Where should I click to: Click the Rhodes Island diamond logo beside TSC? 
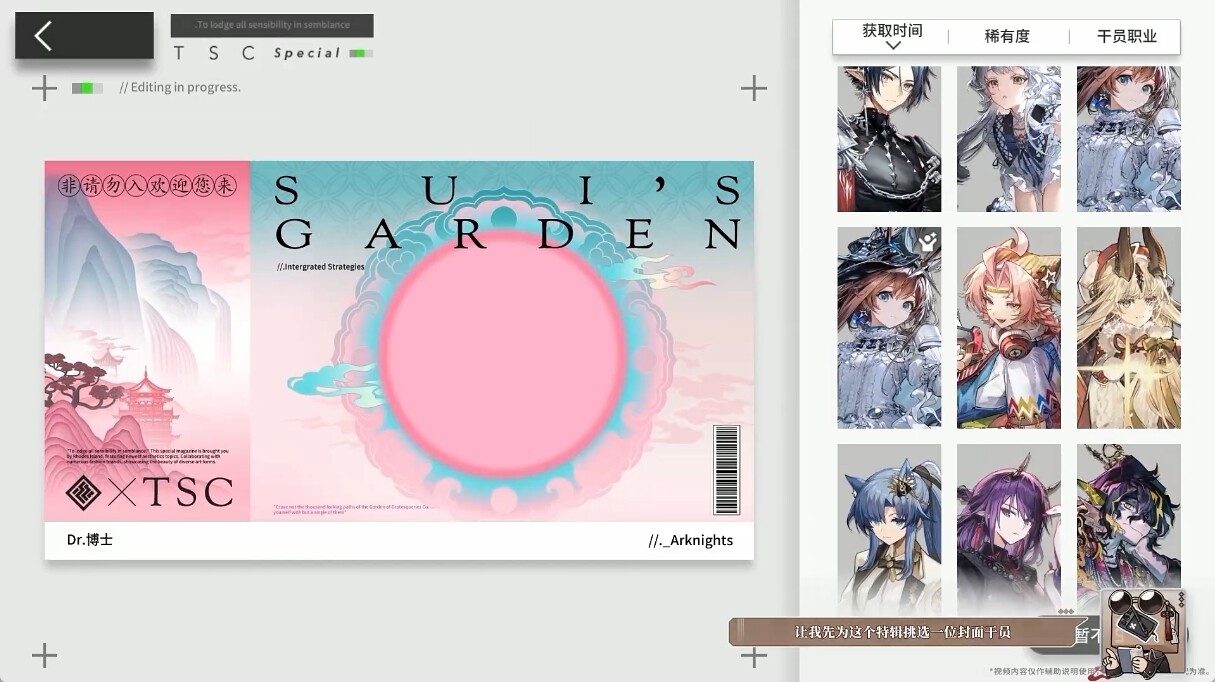(85, 492)
